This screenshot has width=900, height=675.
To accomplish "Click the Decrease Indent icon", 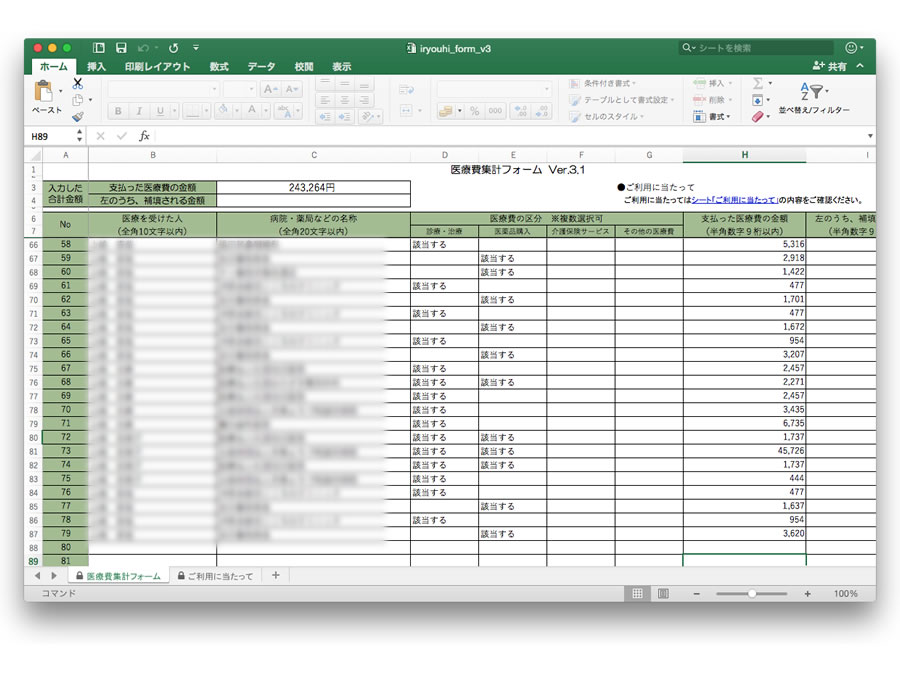I will click(x=325, y=117).
